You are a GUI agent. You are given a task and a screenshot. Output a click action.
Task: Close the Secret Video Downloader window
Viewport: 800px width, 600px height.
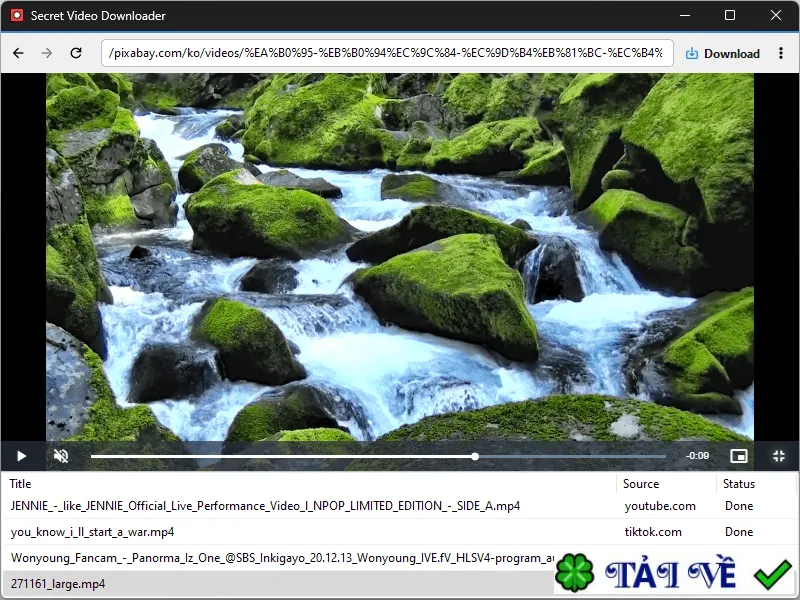[776, 15]
